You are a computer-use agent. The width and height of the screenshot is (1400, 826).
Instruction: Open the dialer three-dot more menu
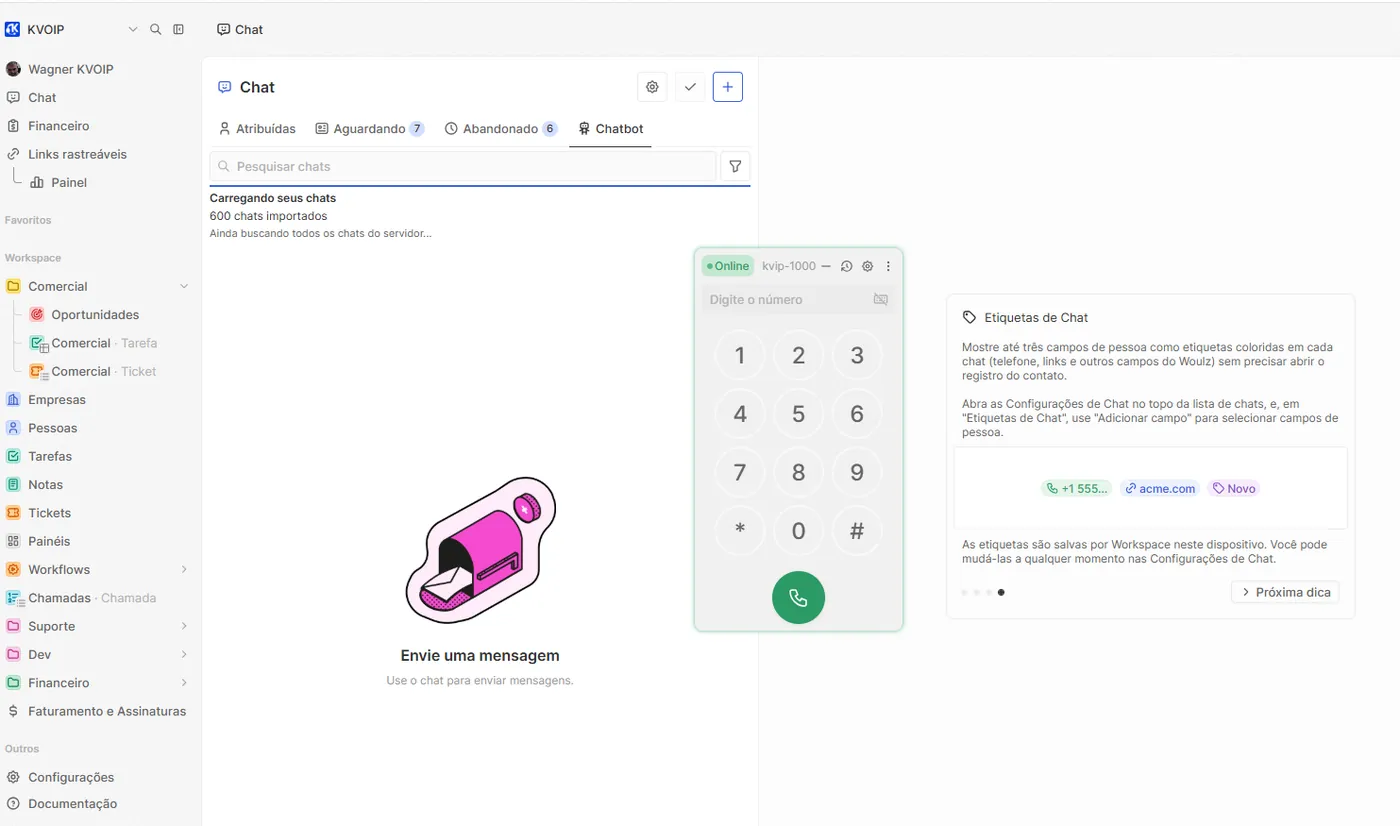(888, 266)
